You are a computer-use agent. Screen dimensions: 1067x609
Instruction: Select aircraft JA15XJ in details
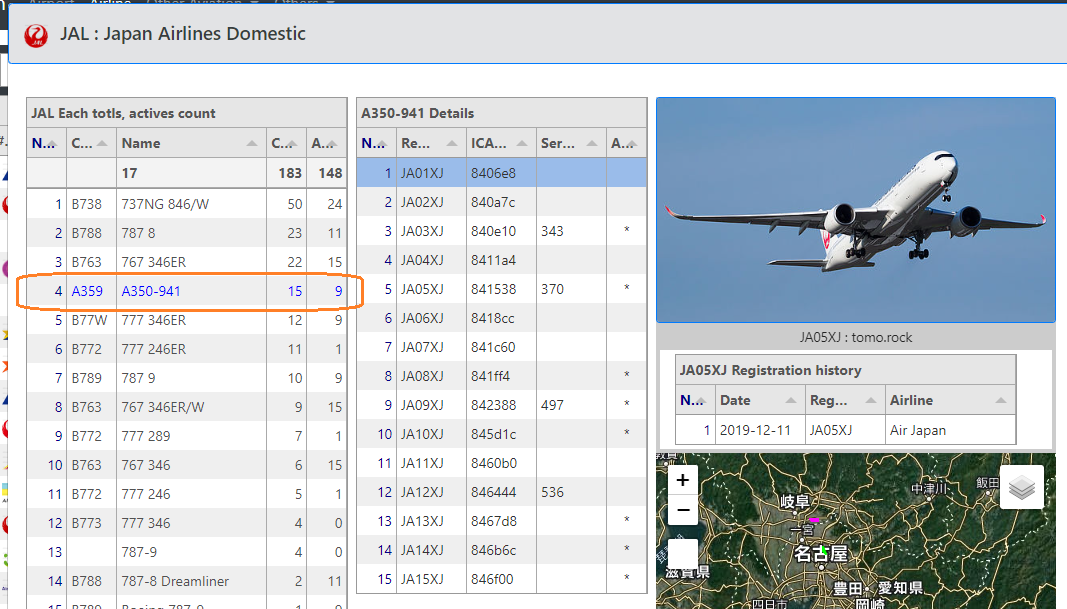[502, 579]
